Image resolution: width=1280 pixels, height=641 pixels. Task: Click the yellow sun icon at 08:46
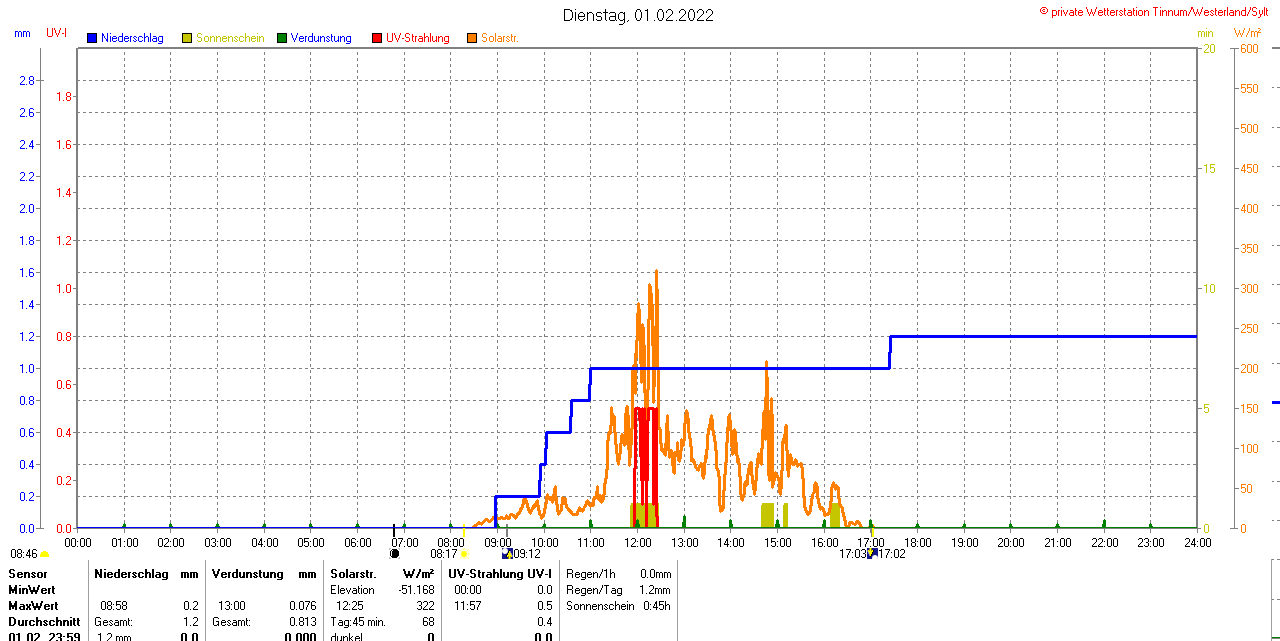click(44, 554)
